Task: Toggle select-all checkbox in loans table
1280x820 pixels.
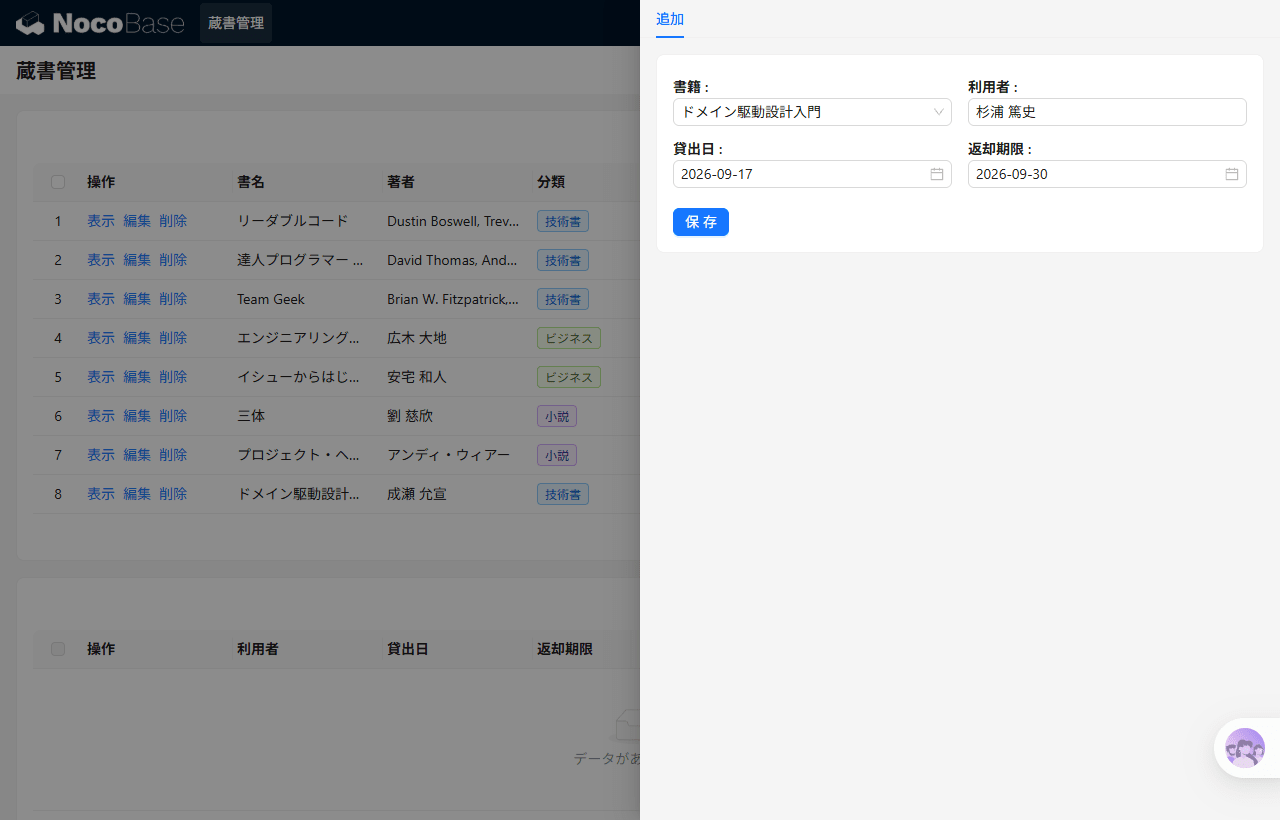Action: click(x=58, y=649)
